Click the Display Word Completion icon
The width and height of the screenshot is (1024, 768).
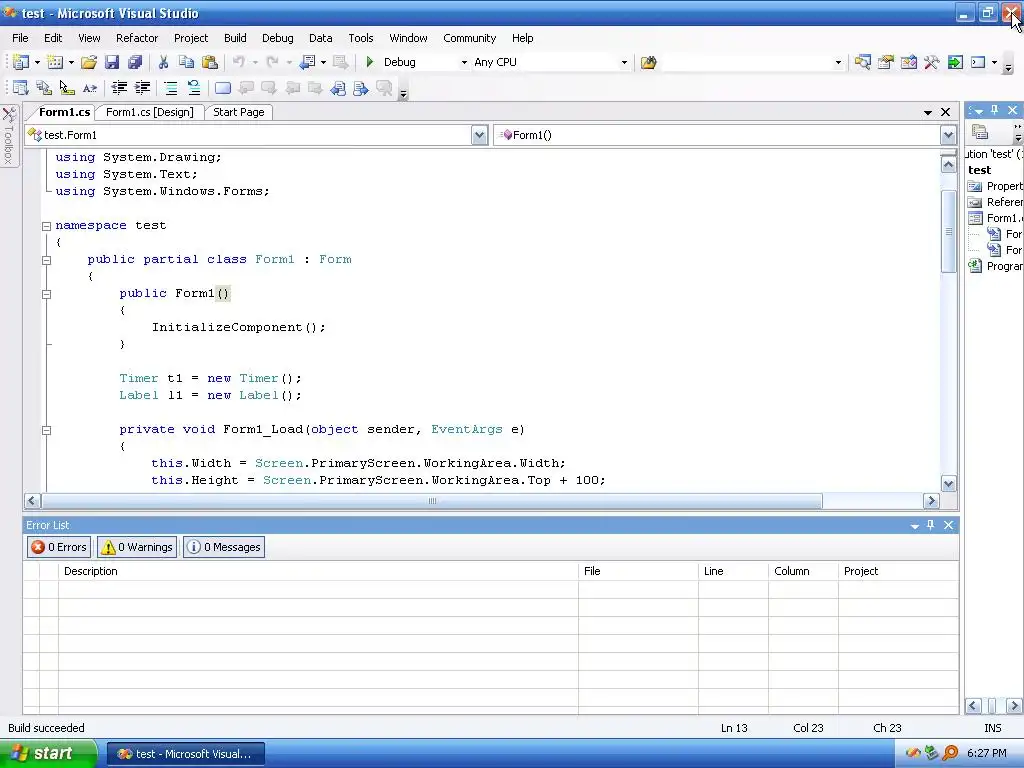[x=90, y=88]
